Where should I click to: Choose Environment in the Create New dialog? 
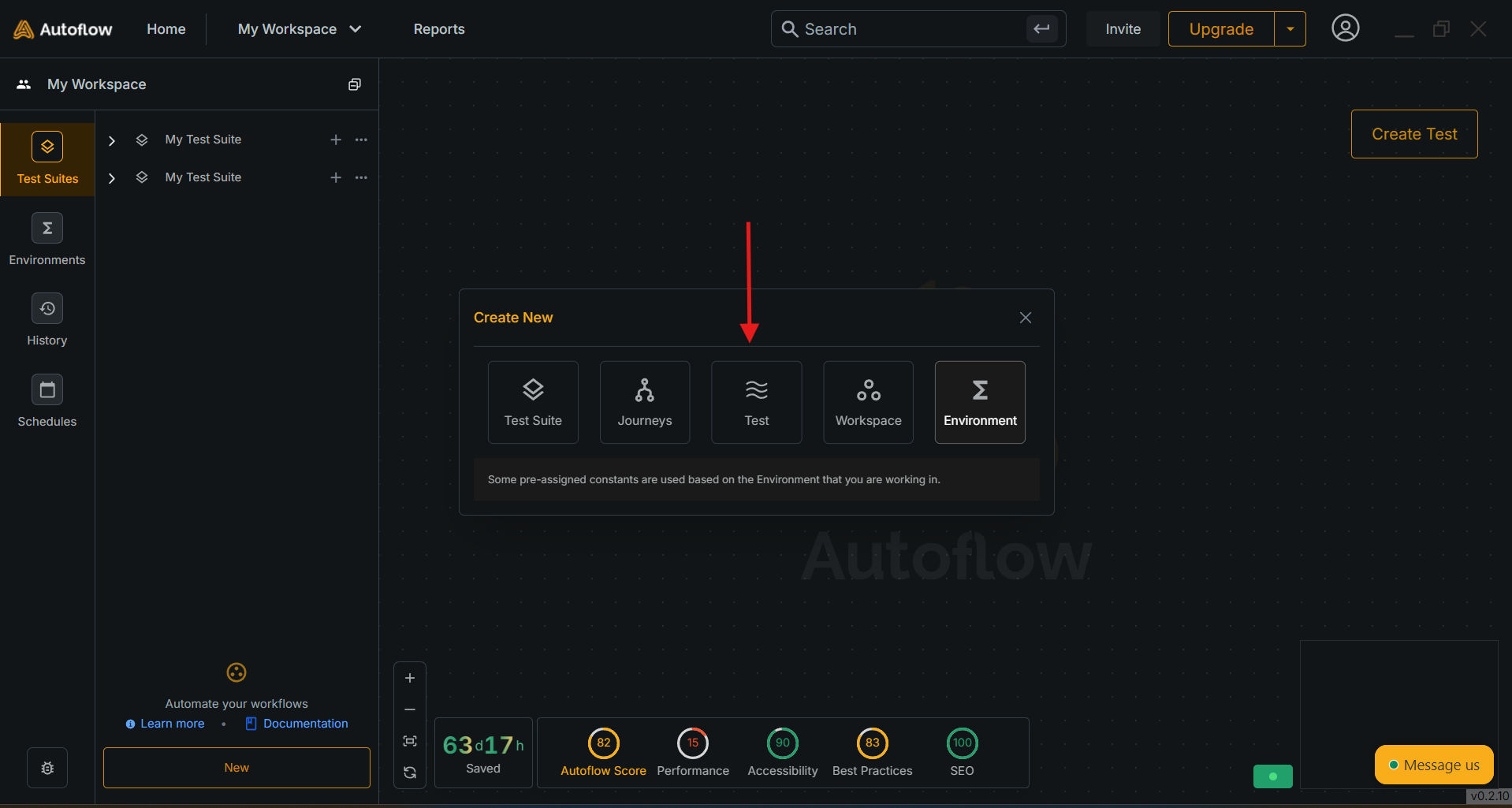[x=980, y=402]
